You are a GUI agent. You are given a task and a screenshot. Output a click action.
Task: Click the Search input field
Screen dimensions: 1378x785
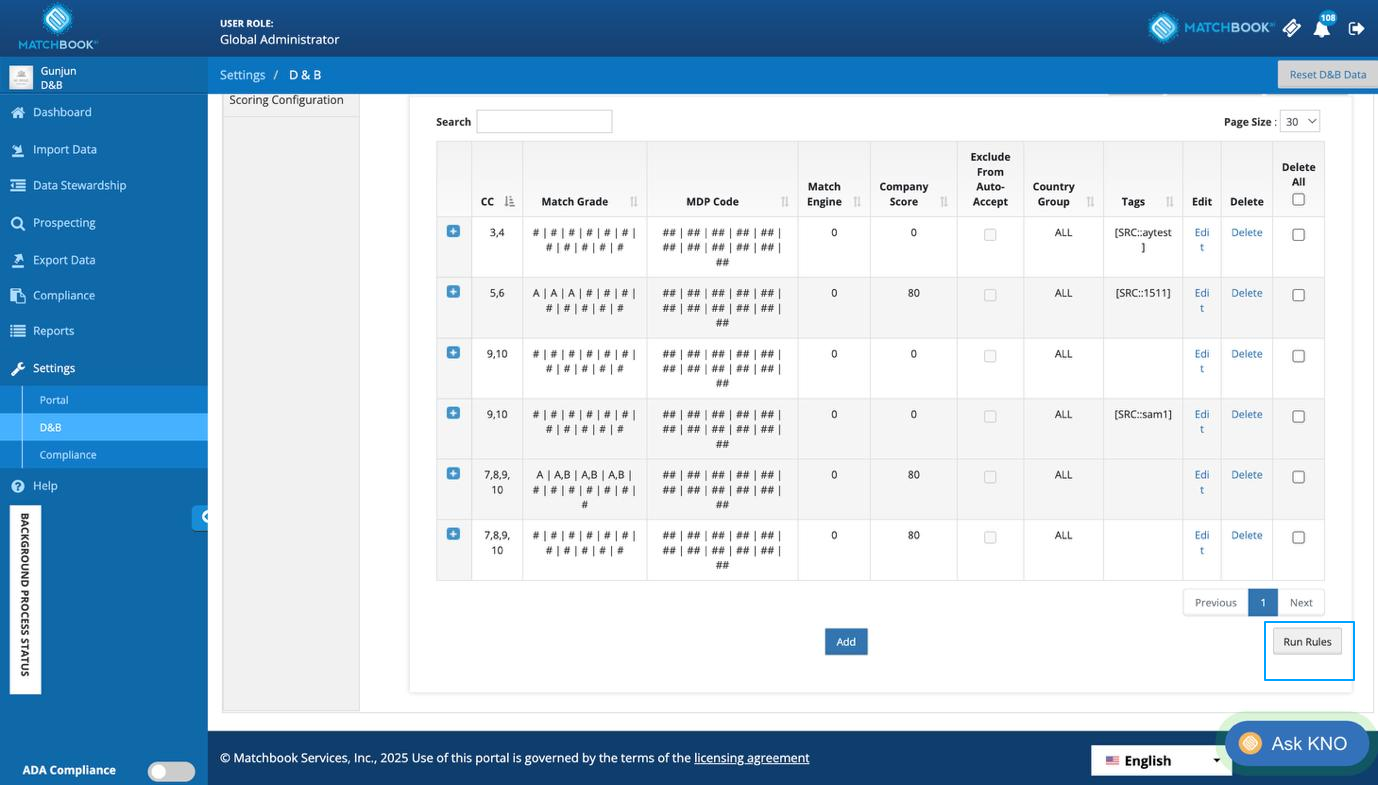tap(544, 122)
